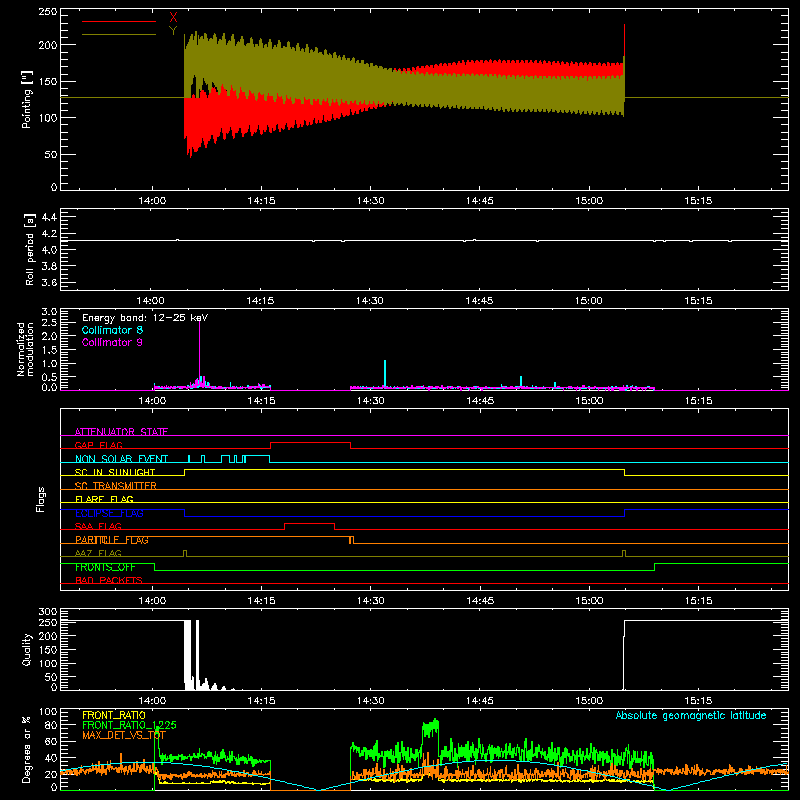Image resolution: width=800 pixels, height=800 pixels.
Task: Select the FLARE_FLAG label
Action: 104,499
